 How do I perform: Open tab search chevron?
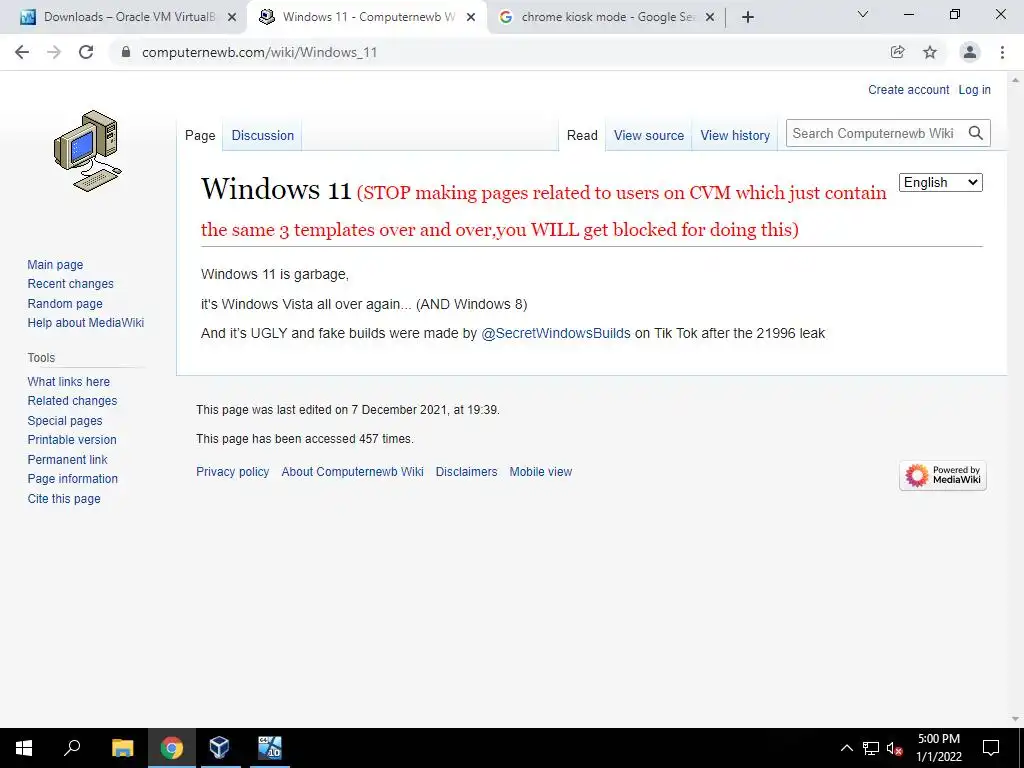coord(863,14)
